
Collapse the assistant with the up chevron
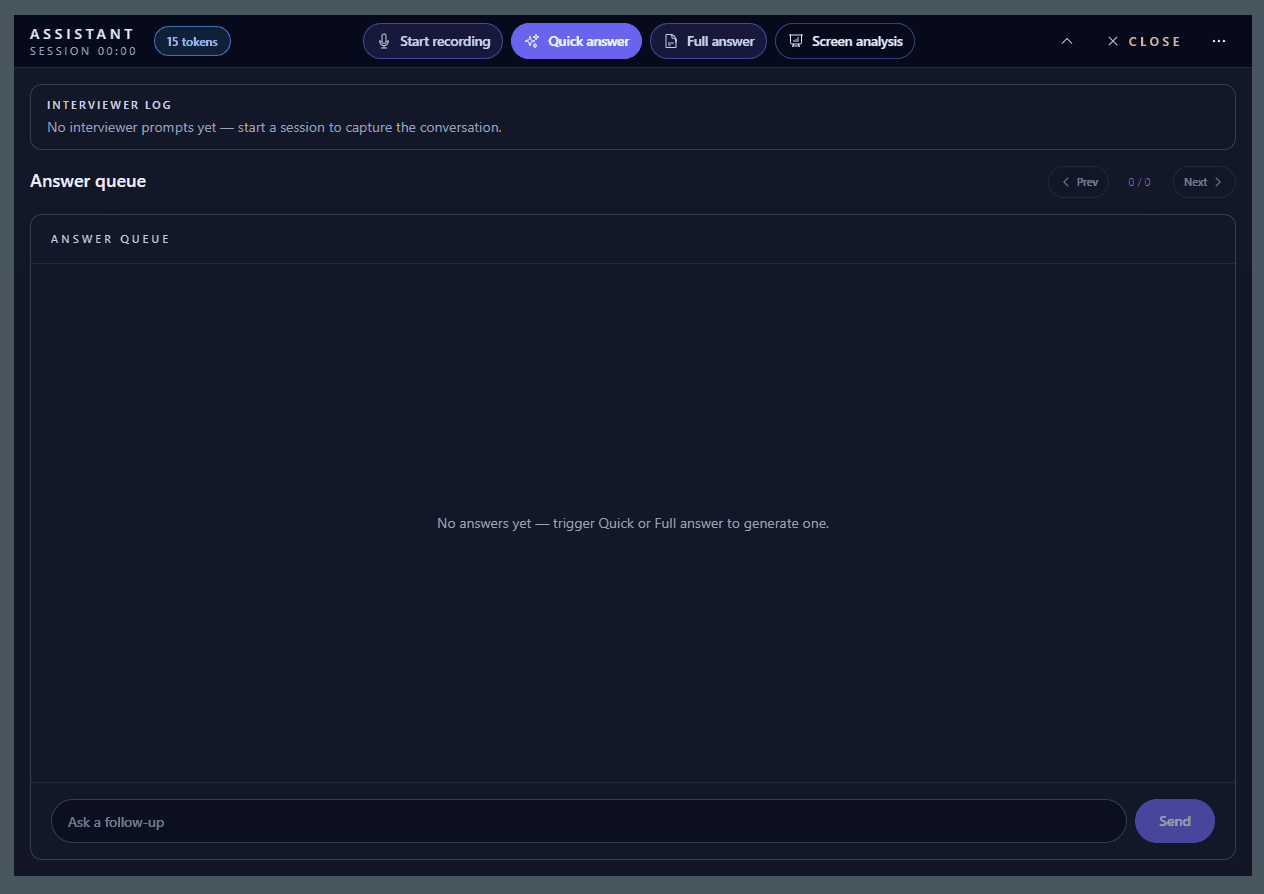click(x=1067, y=41)
